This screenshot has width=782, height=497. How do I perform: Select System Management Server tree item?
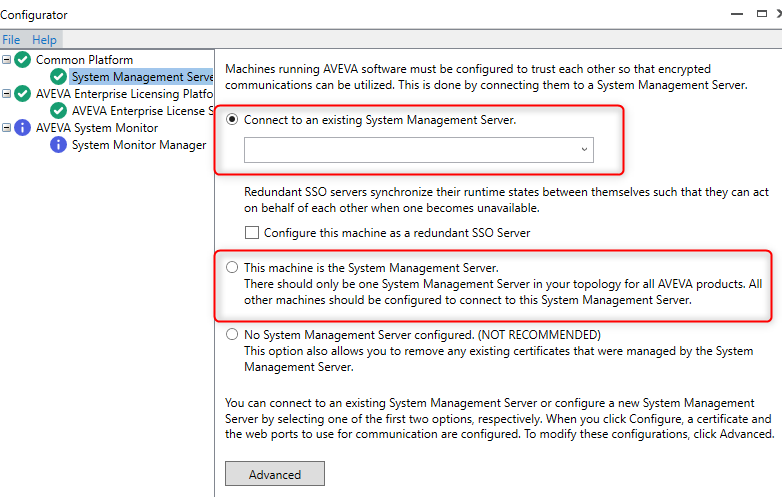(x=142, y=77)
